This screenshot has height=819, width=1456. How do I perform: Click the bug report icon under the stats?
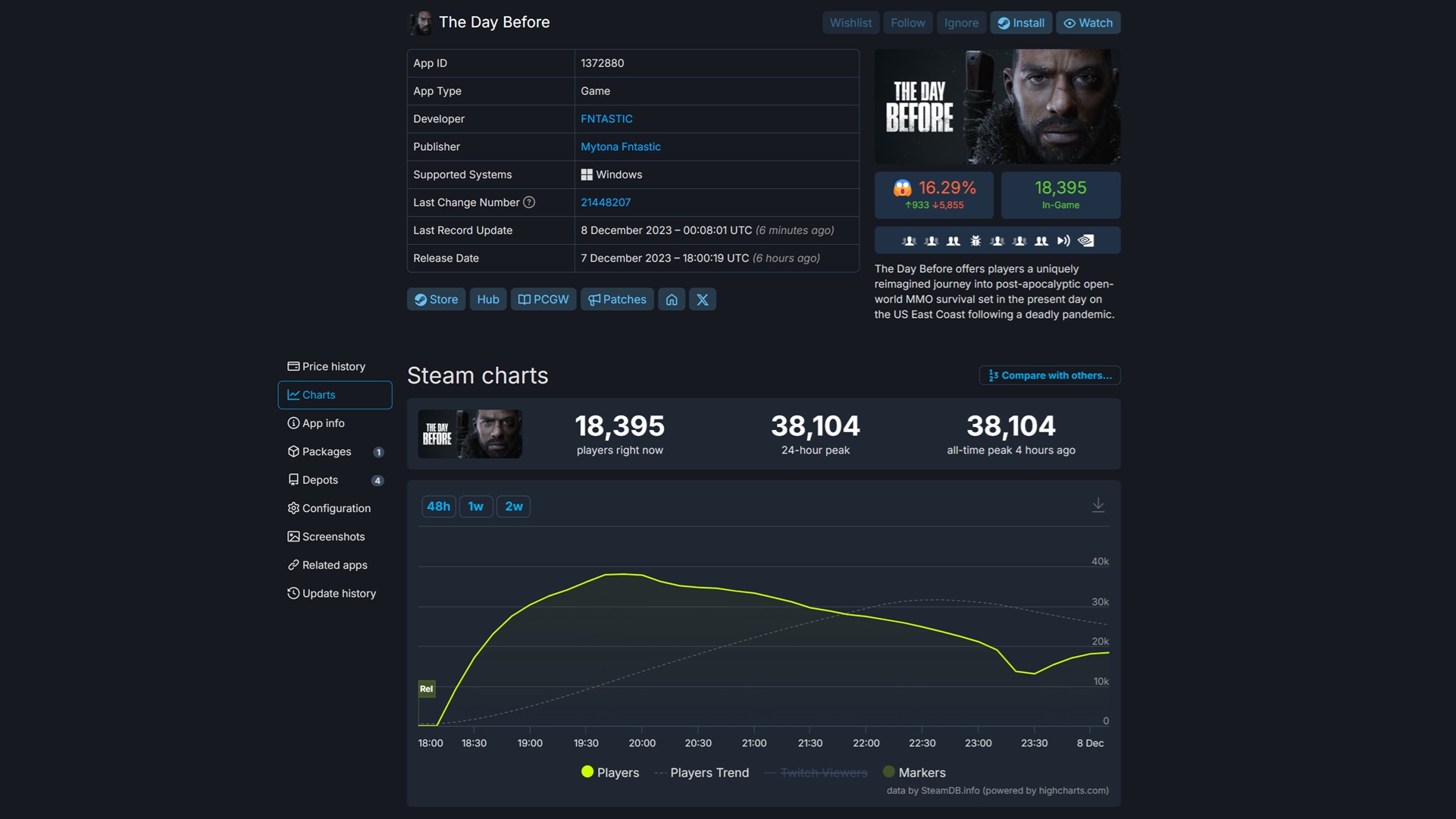(x=975, y=240)
